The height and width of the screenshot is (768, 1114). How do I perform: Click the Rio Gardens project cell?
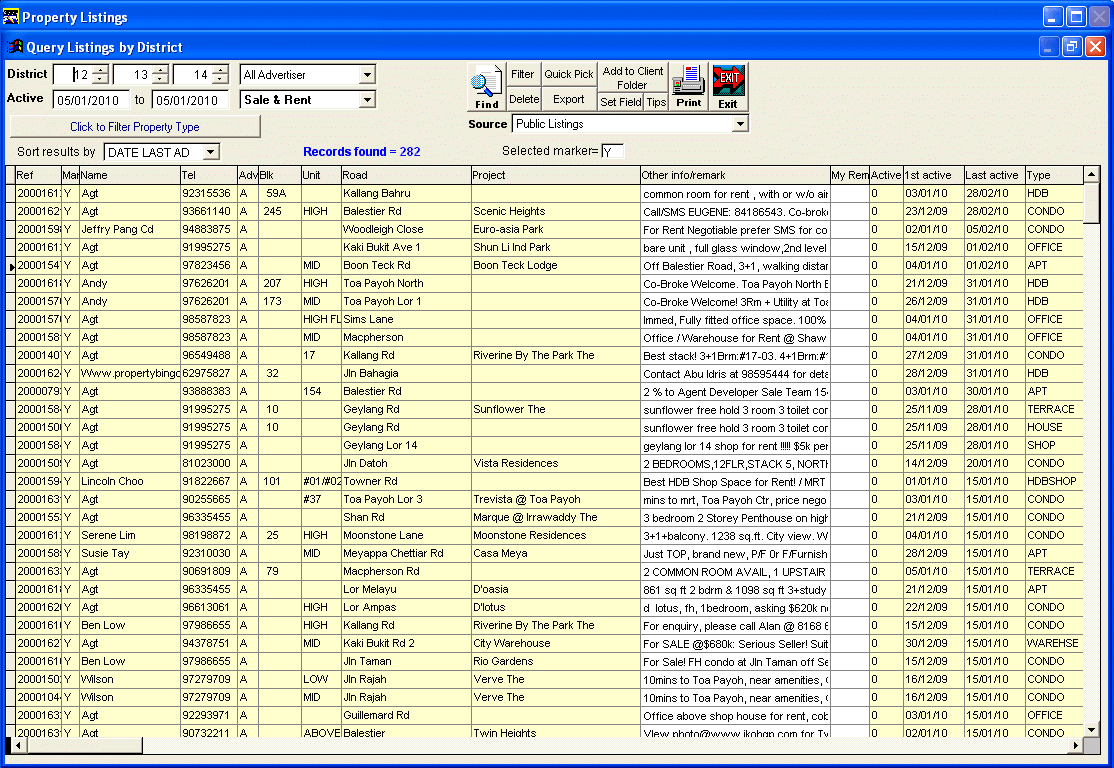556,661
